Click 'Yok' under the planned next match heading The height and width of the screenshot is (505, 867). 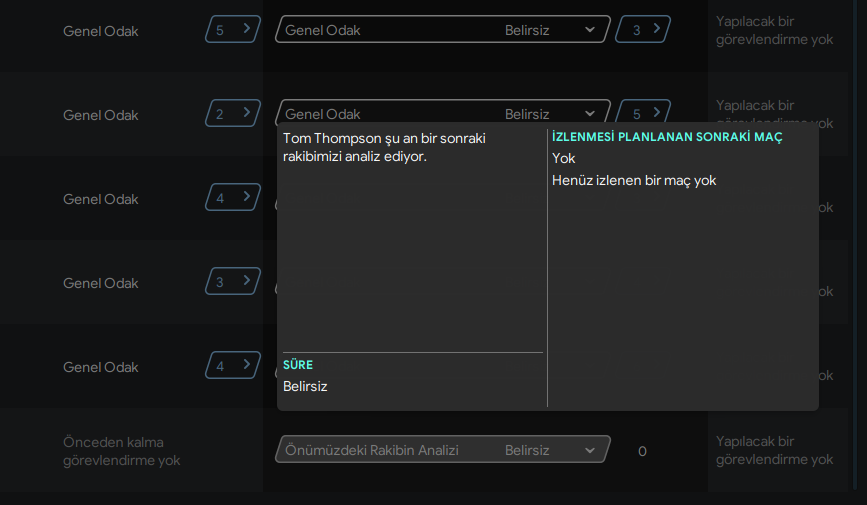click(564, 158)
